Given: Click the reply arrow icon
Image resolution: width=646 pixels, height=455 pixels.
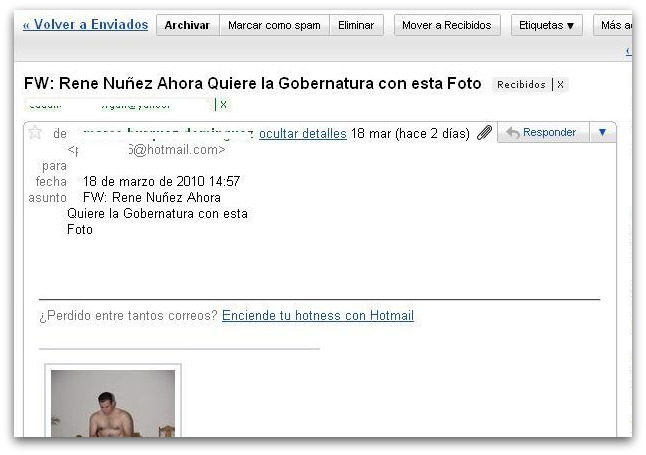Looking at the screenshot, I should tap(513, 133).
